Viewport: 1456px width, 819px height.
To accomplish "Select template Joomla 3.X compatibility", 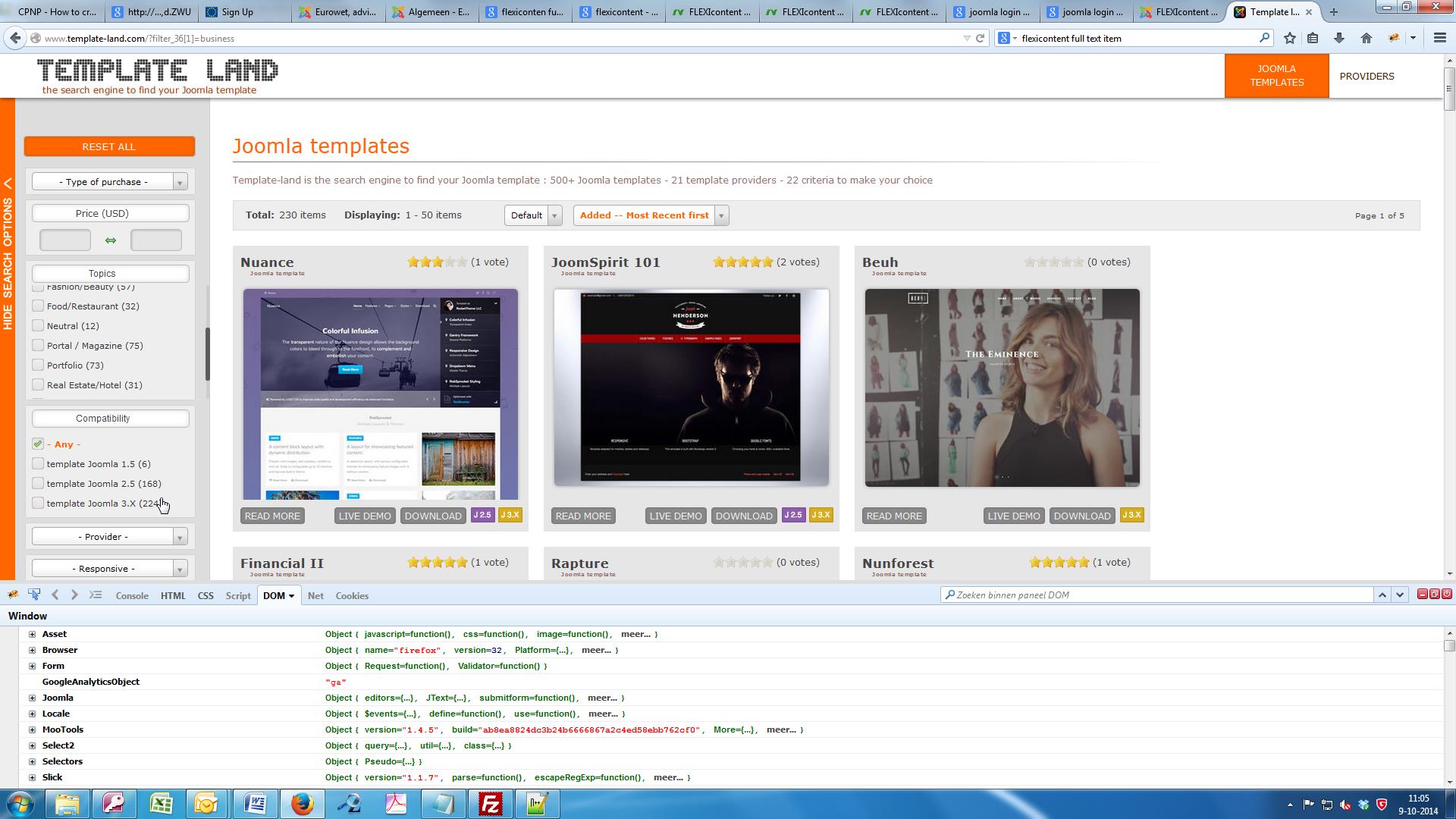I will click(38, 503).
